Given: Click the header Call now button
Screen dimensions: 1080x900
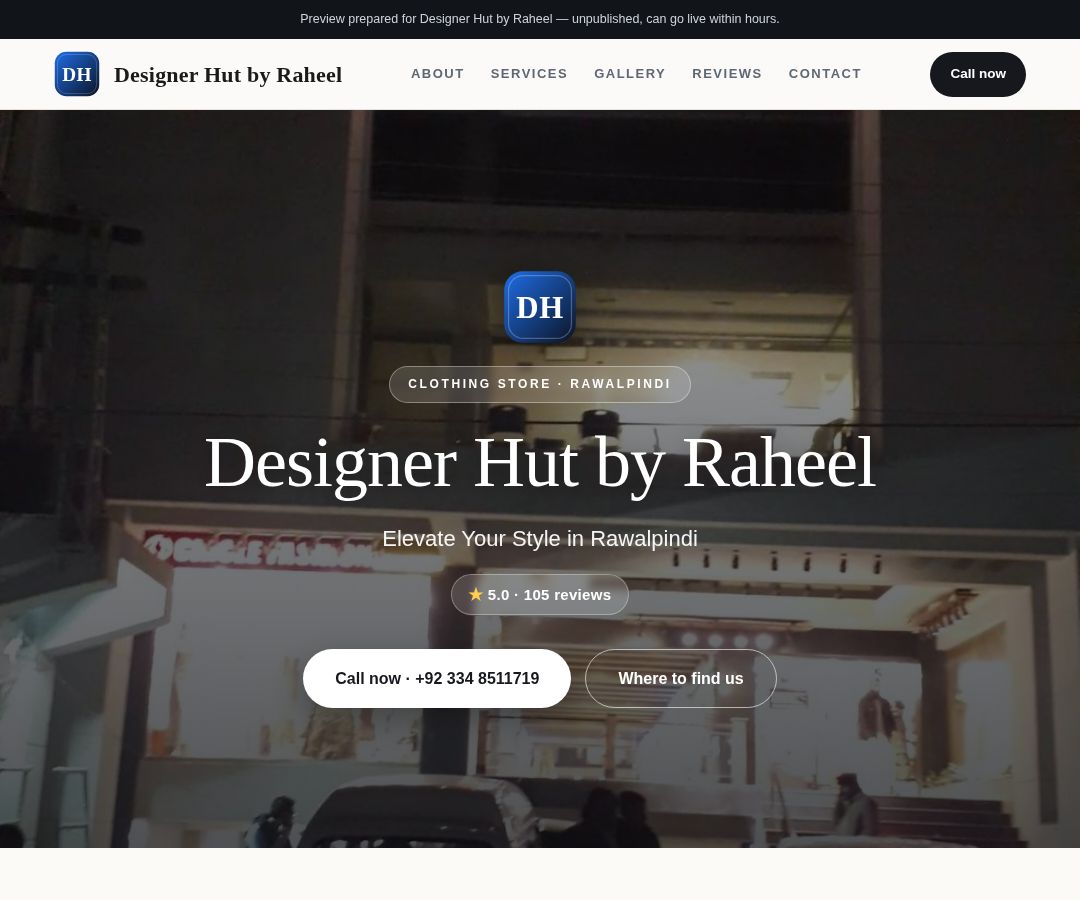Looking at the screenshot, I should [x=977, y=74].
